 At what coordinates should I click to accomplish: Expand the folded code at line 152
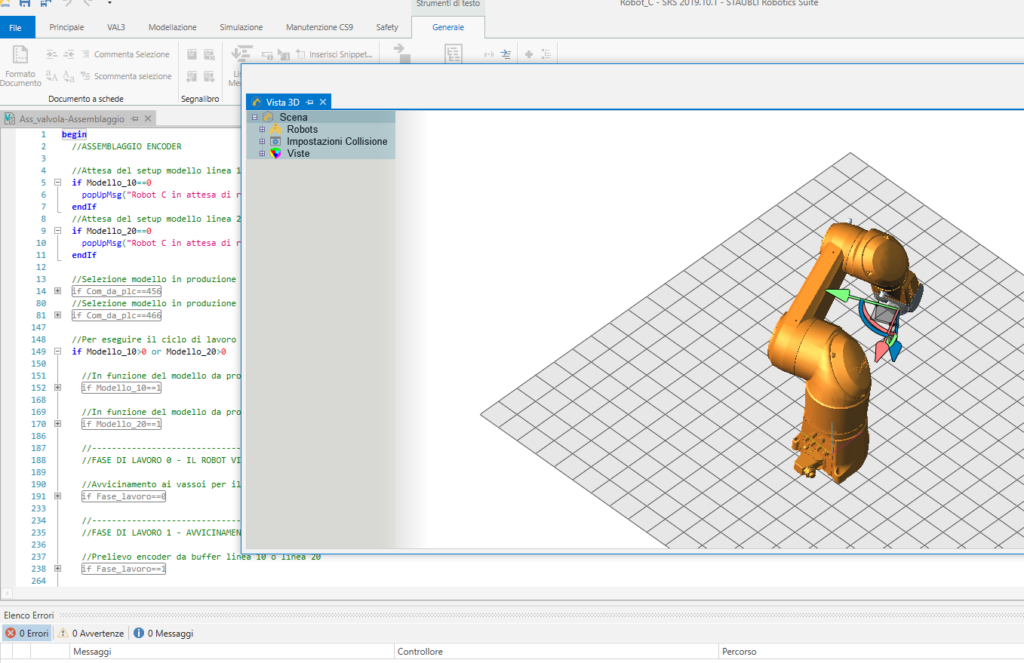click(x=57, y=388)
